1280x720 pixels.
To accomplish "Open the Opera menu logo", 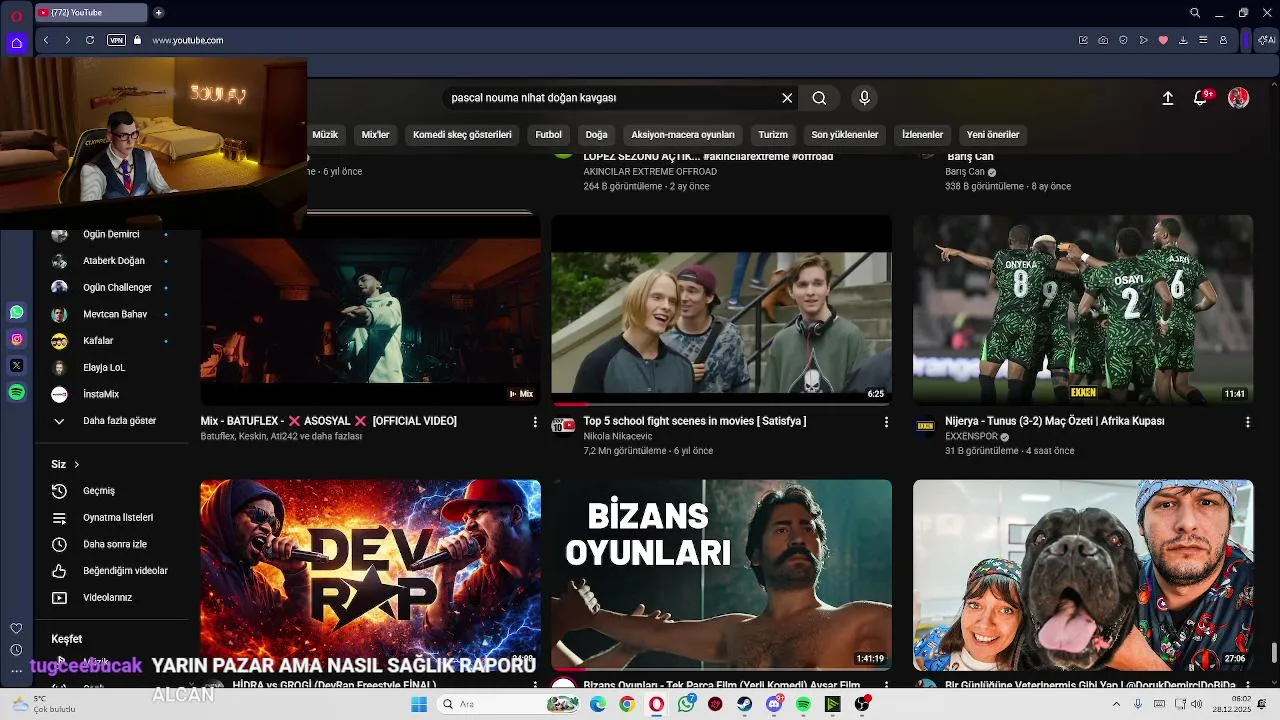I will (16, 15).
